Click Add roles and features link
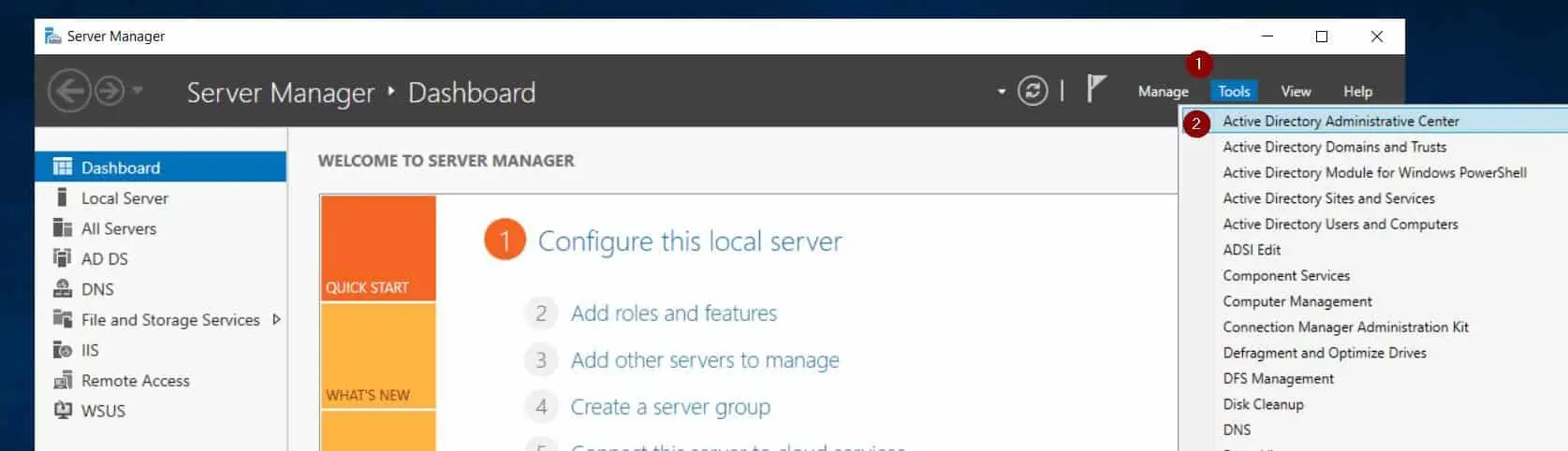The image size is (1568, 451). coord(674,313)
